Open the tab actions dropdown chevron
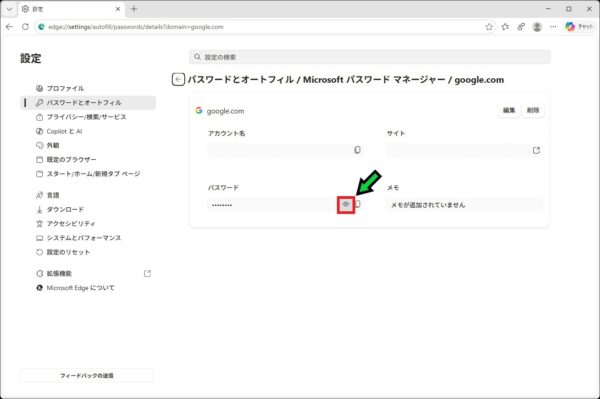 (10, 9)
